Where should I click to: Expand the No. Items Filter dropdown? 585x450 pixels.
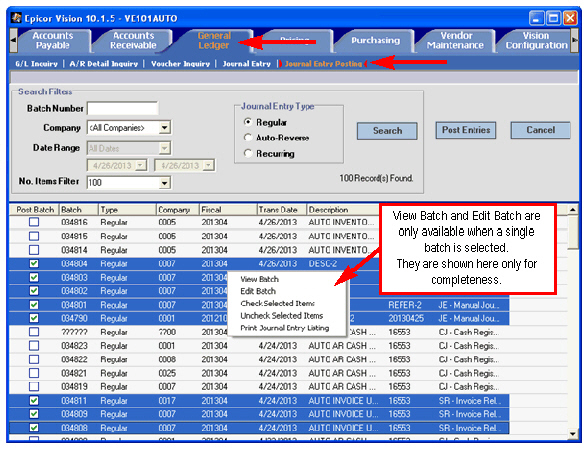164,183
